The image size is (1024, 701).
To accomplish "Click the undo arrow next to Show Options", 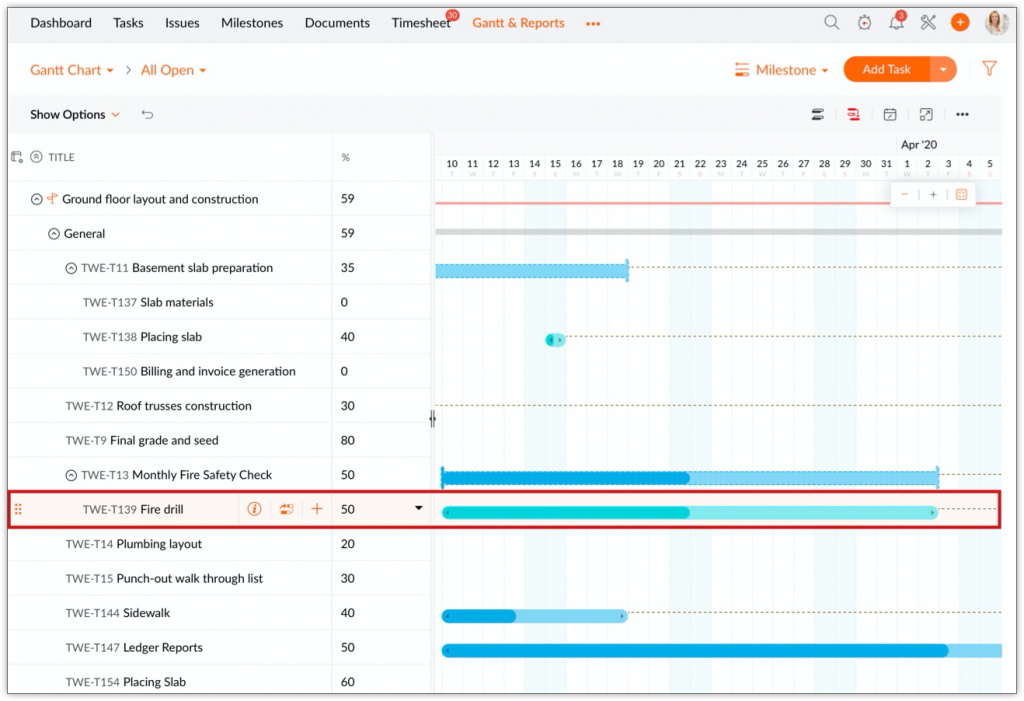I will pos(147,114).
